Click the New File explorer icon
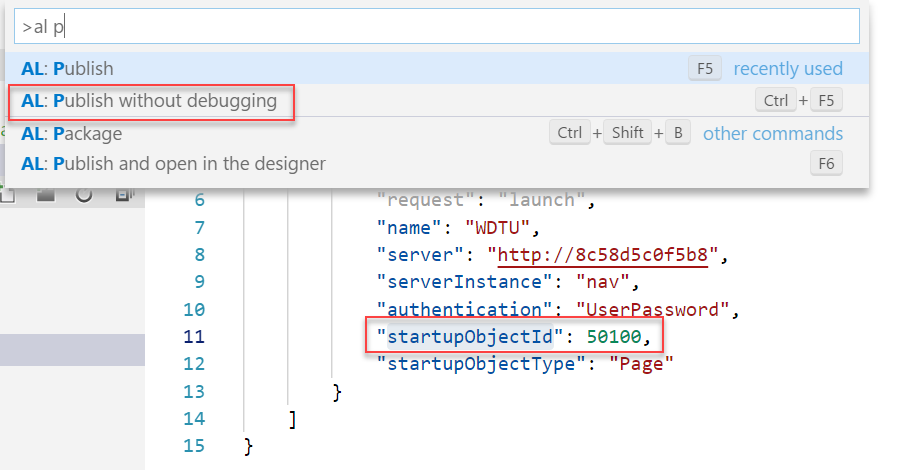Image resolution: width=898 pixels, height=470 pixels. click(7, 196)
